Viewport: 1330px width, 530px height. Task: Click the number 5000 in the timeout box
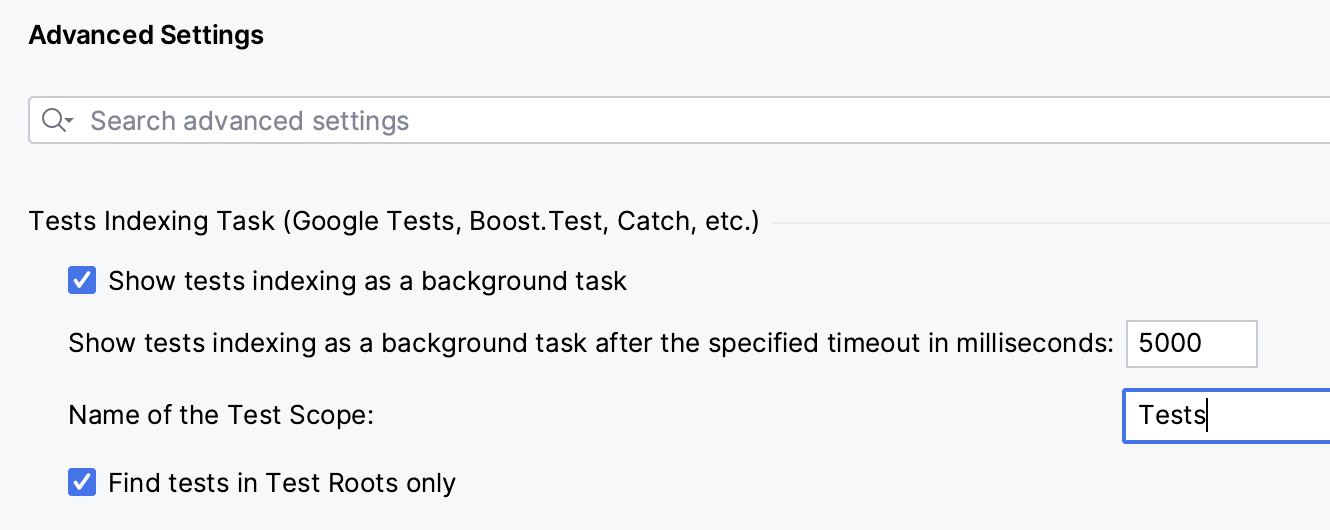(1170, 344)
